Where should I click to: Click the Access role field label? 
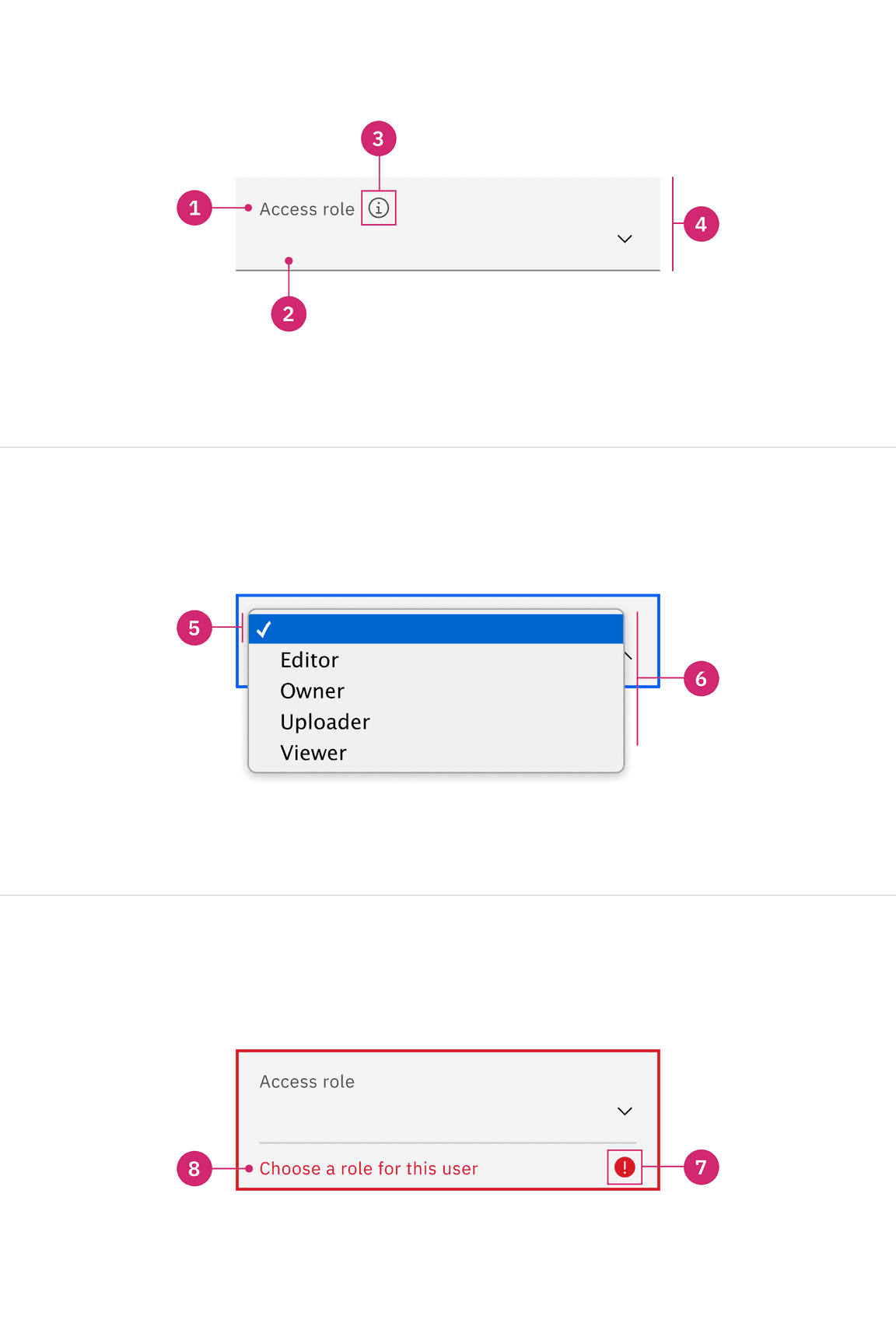coord(306,208)
